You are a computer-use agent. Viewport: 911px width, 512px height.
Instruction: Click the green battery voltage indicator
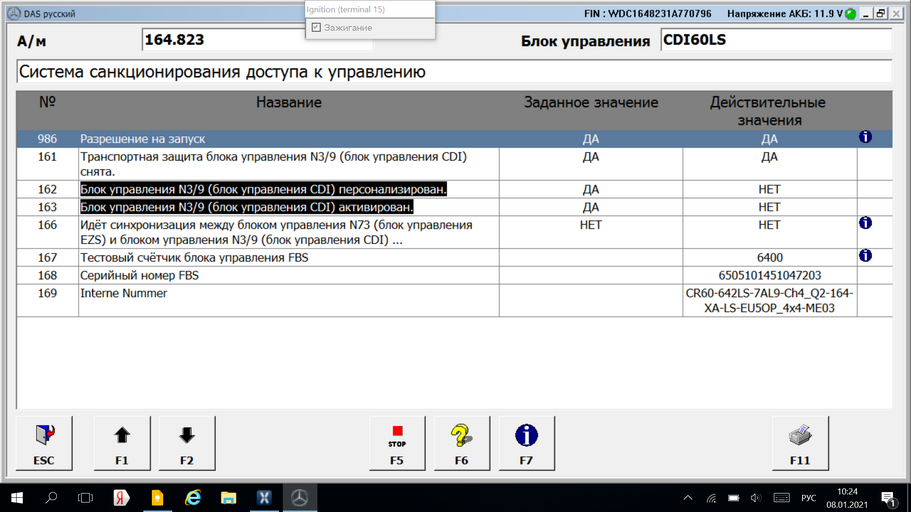tap(851, 13)
